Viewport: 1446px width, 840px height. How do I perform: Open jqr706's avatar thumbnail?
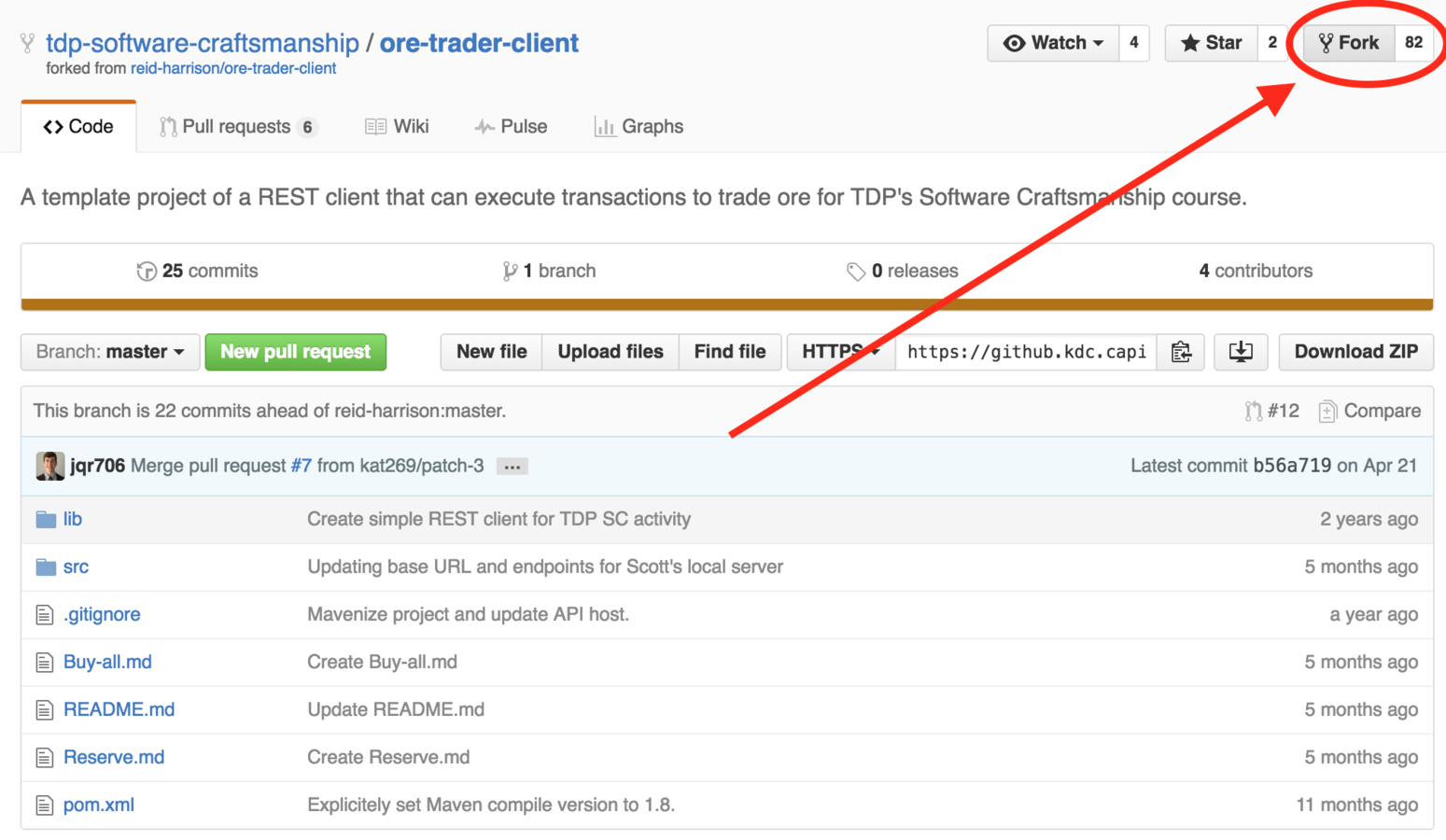tap(50, 466)
